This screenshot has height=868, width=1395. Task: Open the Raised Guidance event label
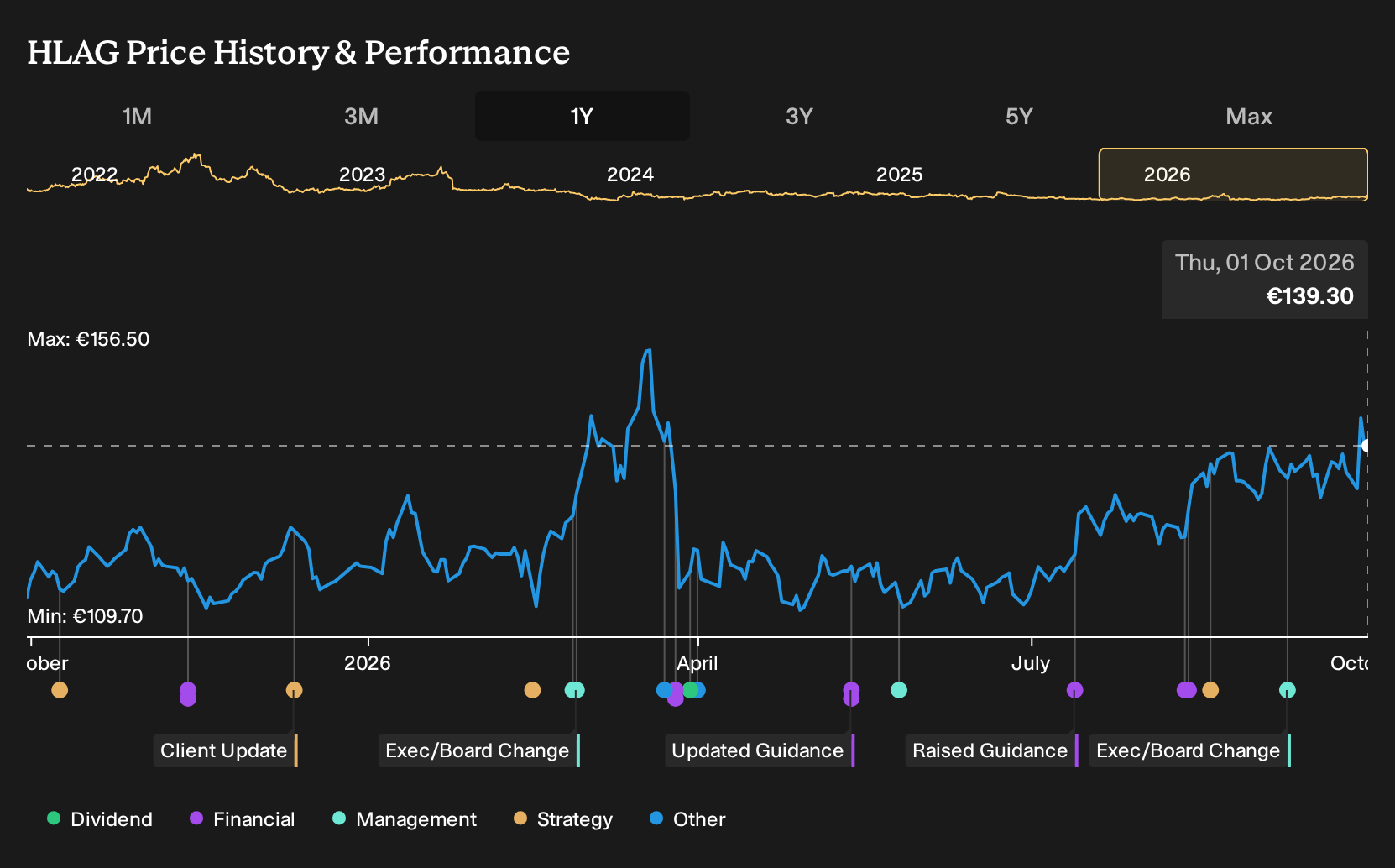[x=991, y=750]
